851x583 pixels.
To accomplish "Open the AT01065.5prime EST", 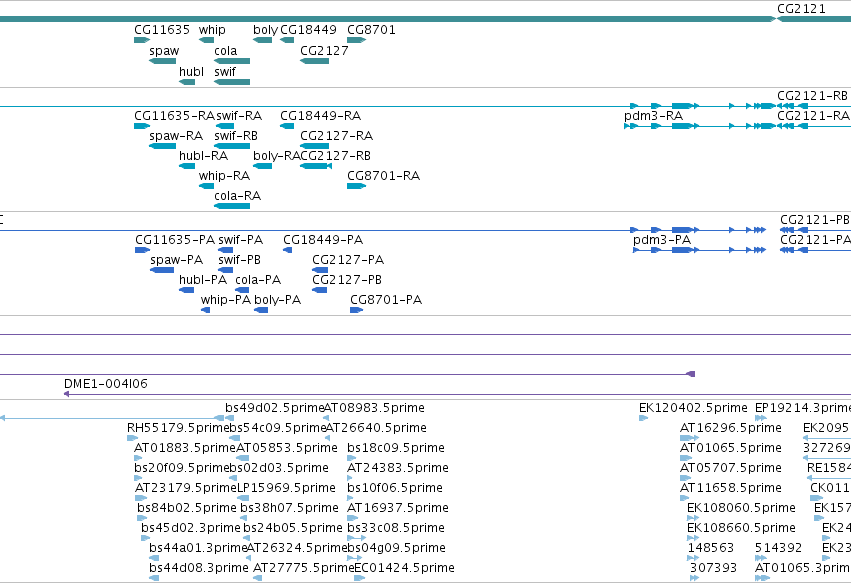I will (686, 459).
